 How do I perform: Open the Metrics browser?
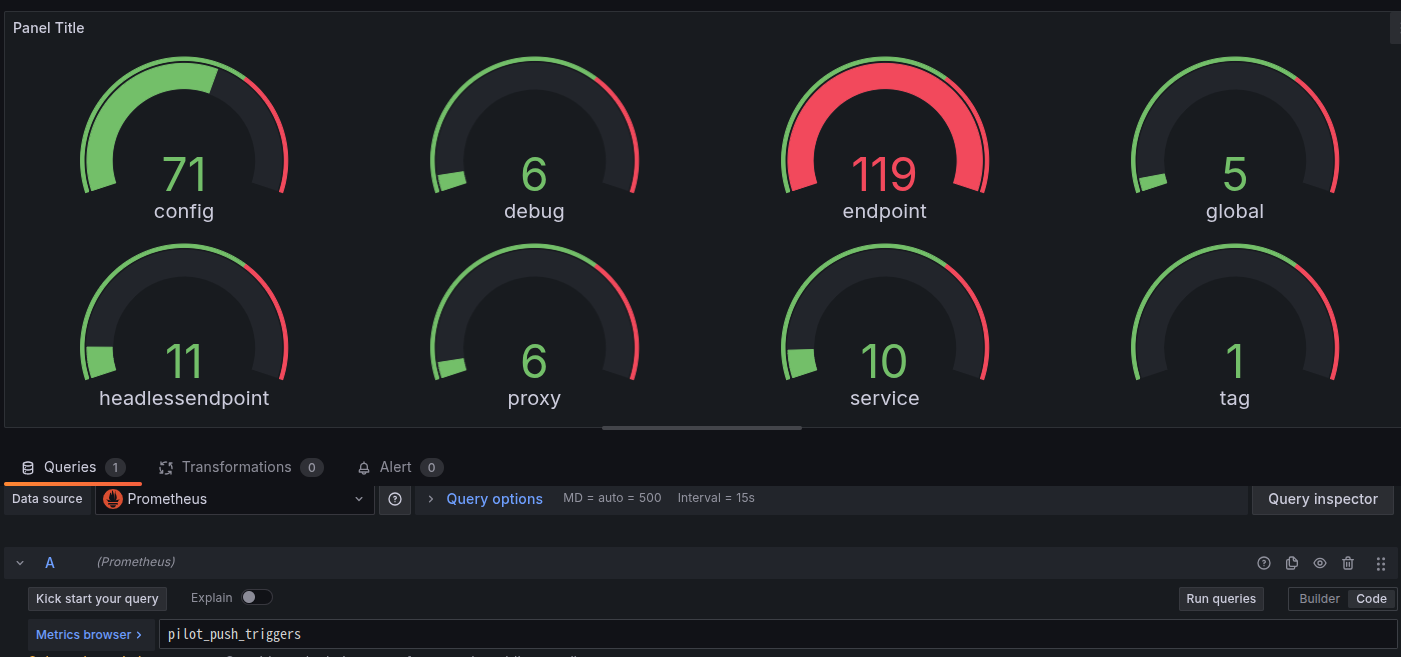pyautogui.click(x=89, y=634)
